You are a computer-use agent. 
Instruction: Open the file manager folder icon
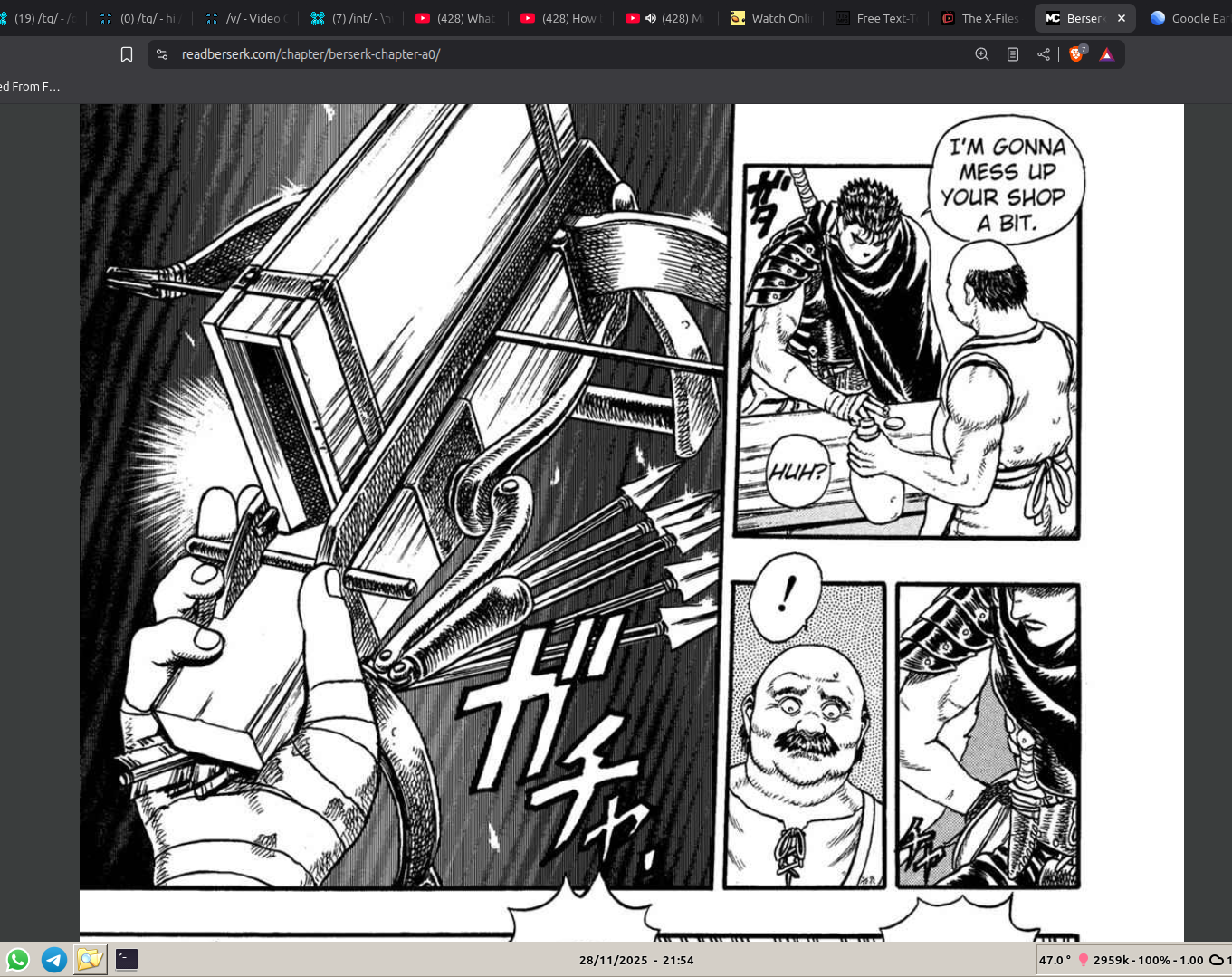coord(90,960)
